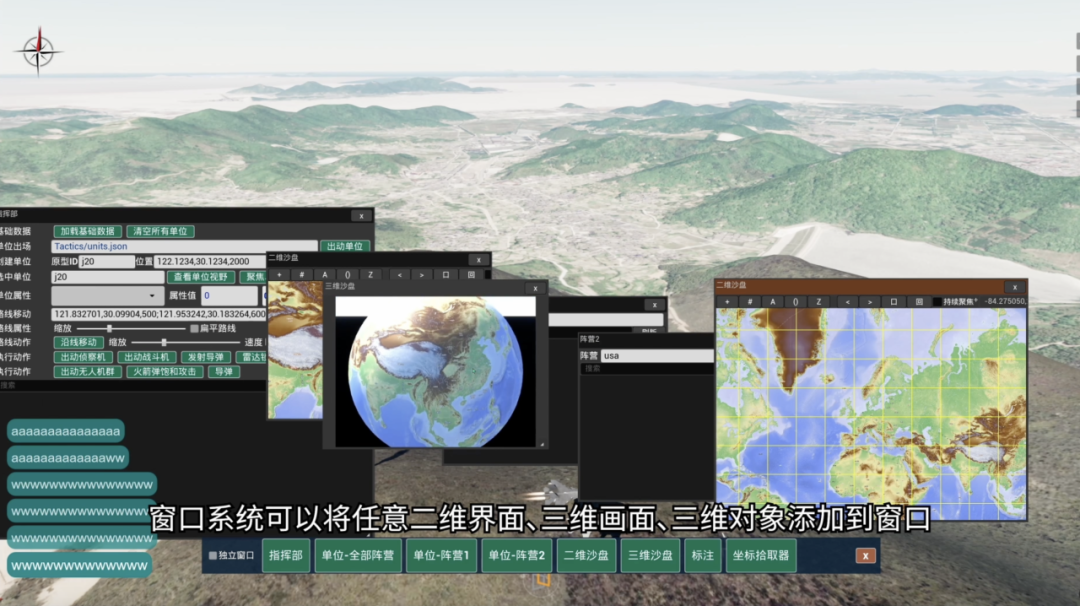1080x606 pixels.
Task: Click the A icon in the dark-titled 二维沙盘 window
Action: pyautogui.click(x=325, y=275)
